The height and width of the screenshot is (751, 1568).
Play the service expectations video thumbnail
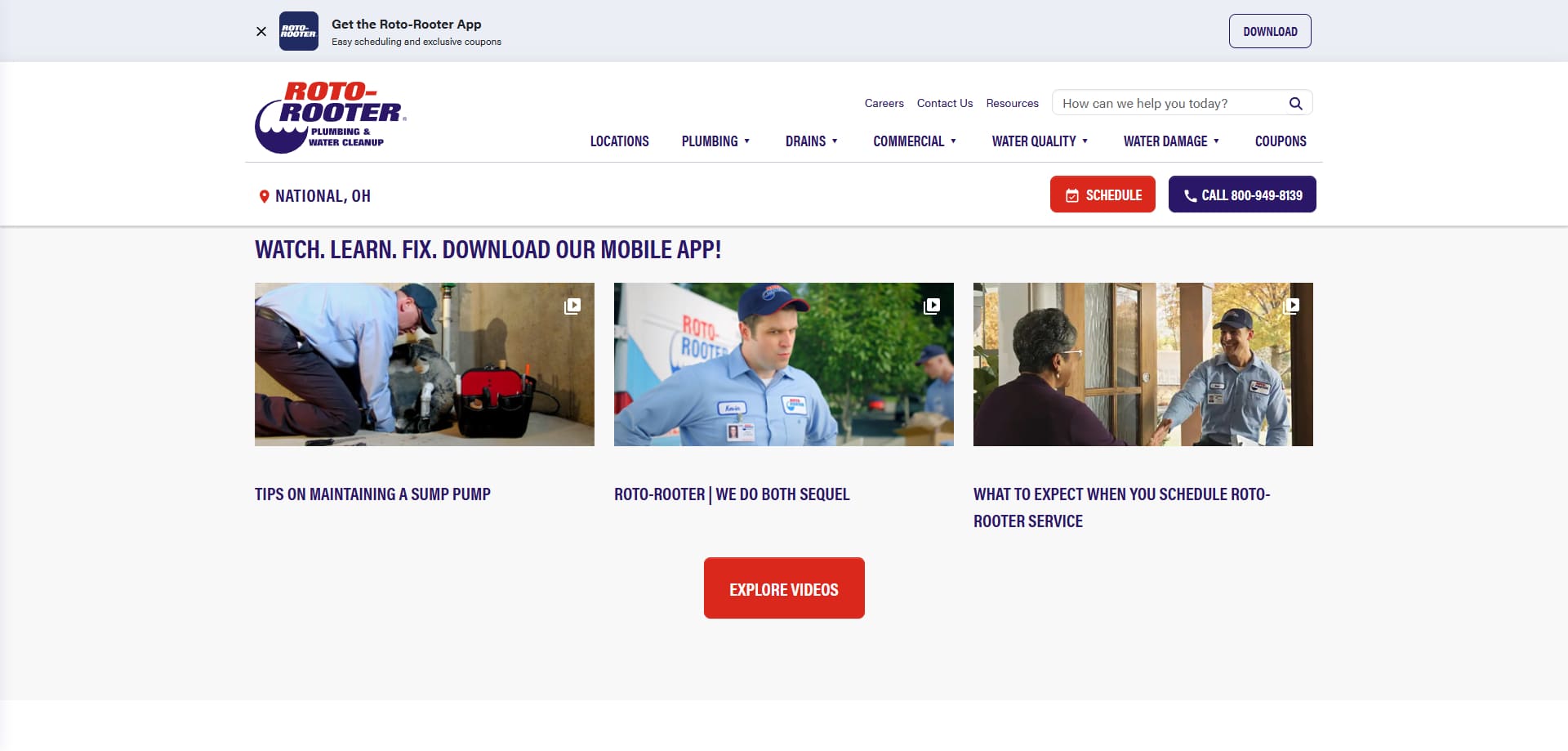point(1143,364)
